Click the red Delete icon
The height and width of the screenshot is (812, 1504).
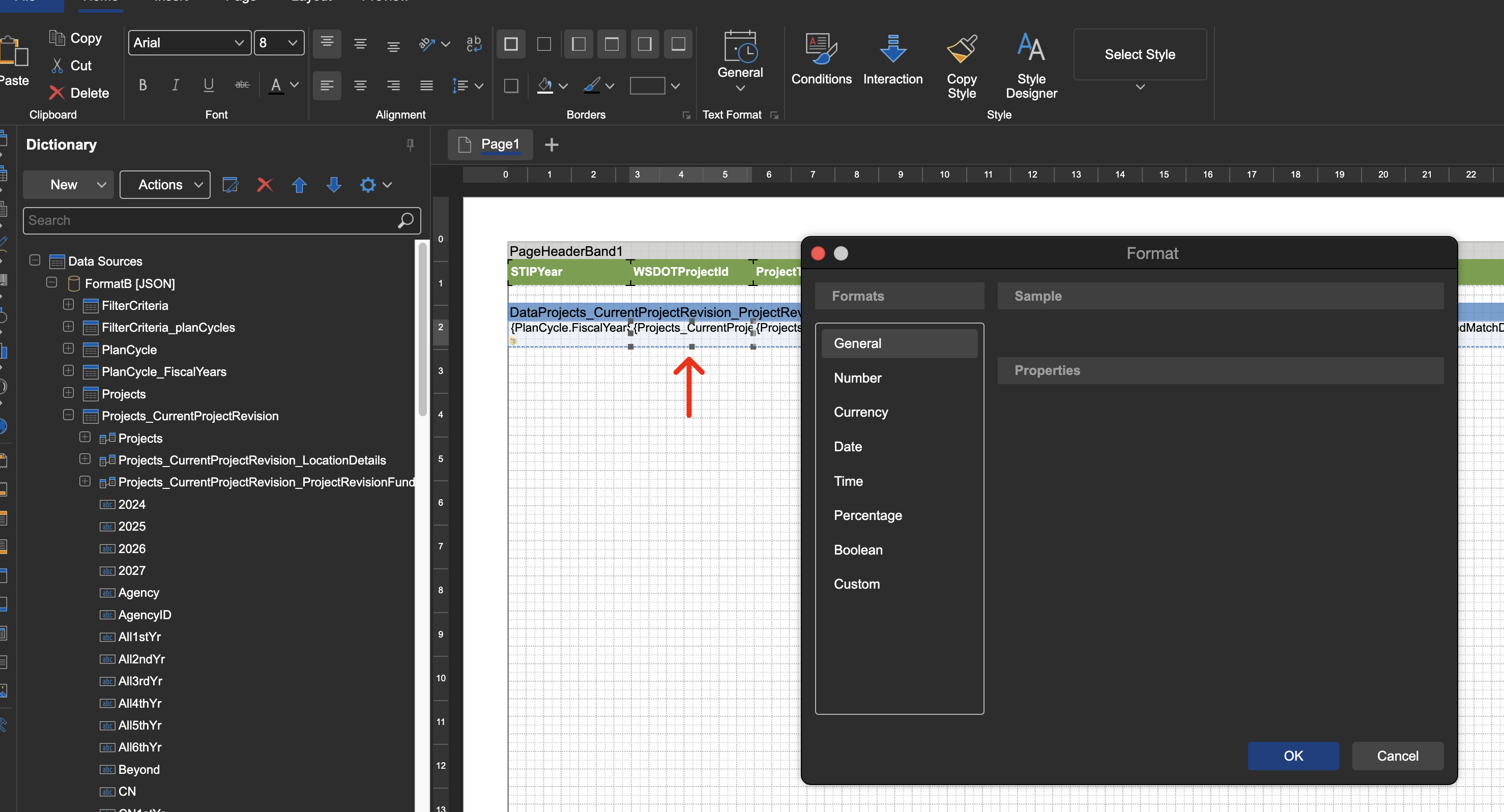point(56,93)
